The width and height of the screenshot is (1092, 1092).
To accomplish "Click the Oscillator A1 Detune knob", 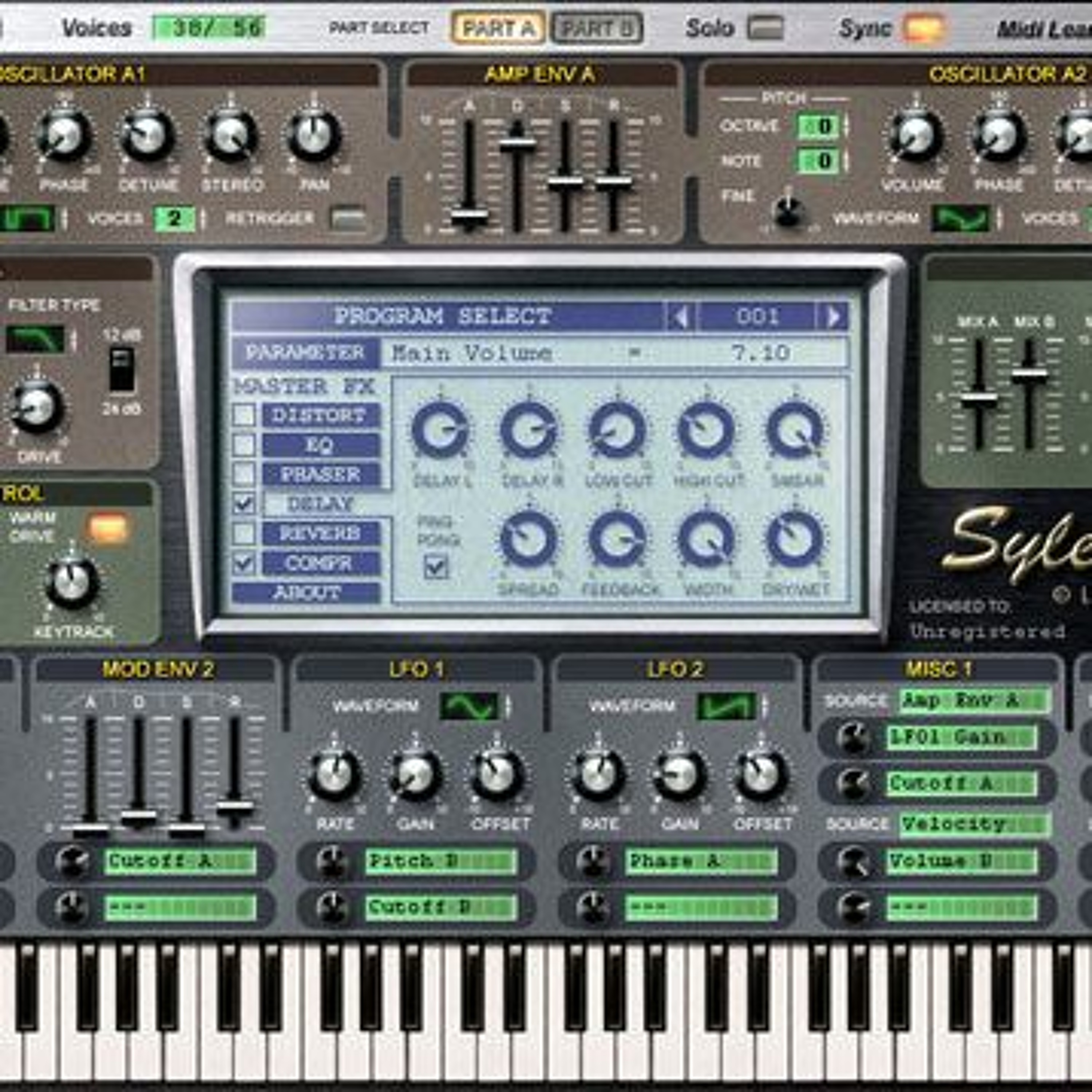I will click(147, 136).
